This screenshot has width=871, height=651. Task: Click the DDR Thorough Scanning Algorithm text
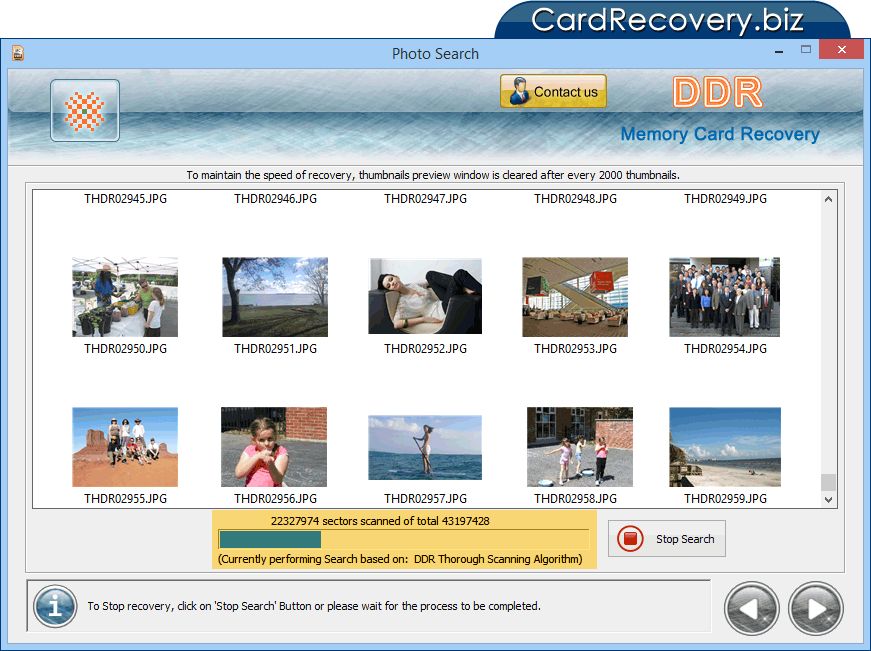coord(498,559)
